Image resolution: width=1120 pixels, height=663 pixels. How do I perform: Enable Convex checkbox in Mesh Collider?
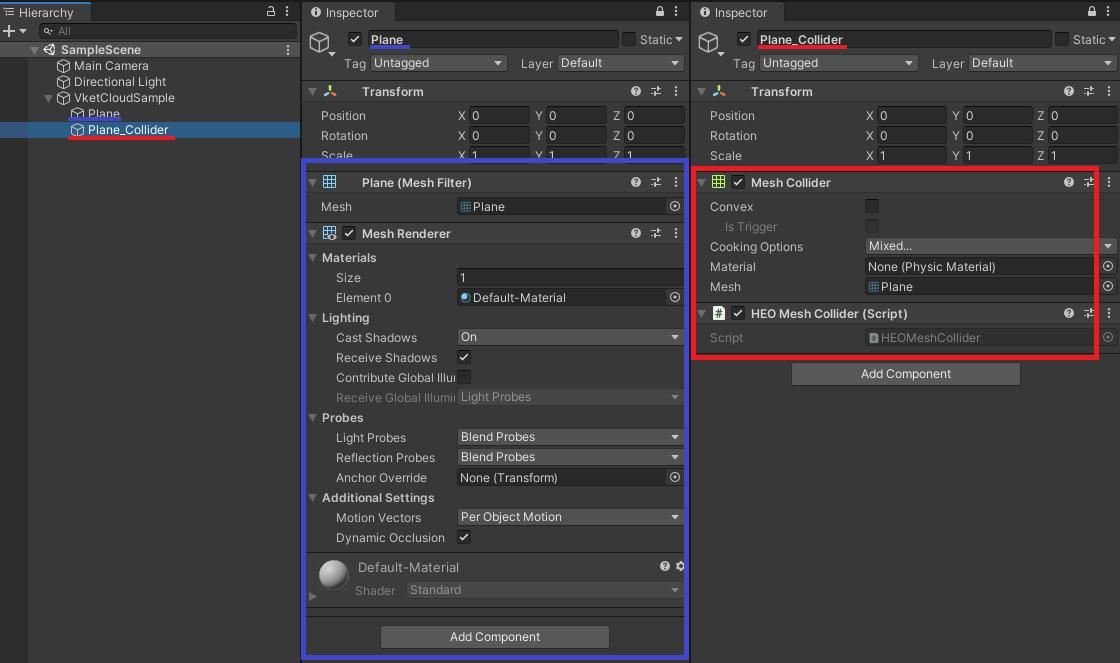(x=872, y=206)
